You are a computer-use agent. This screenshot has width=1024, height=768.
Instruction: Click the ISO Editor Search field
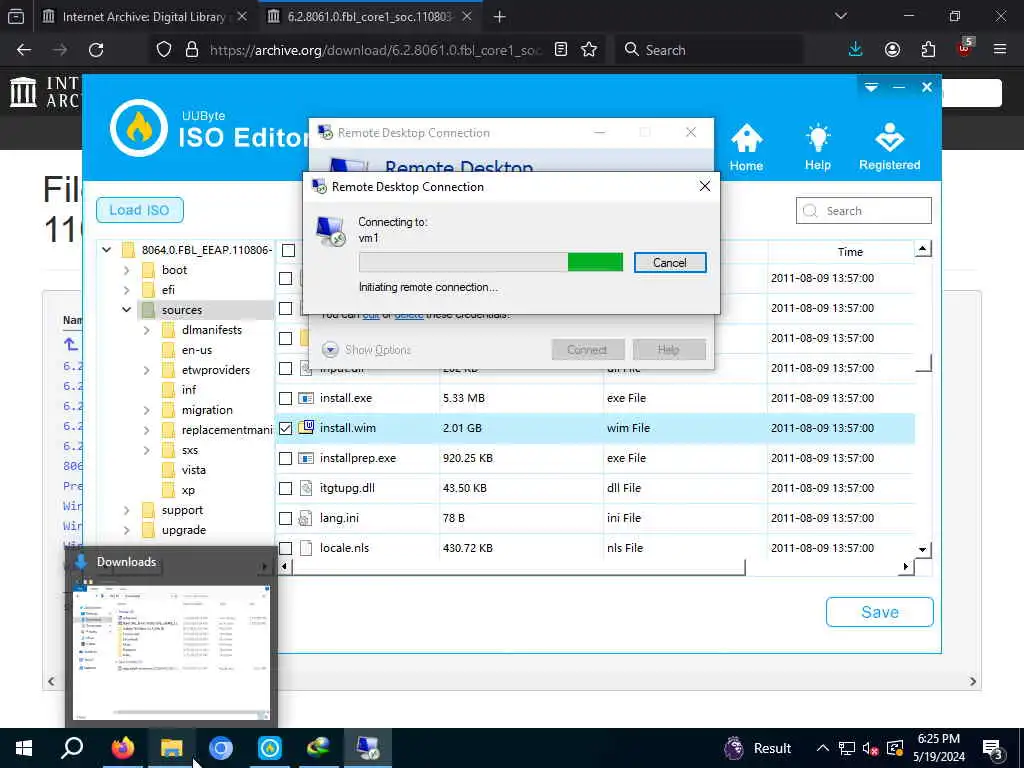tap(863, 211)
